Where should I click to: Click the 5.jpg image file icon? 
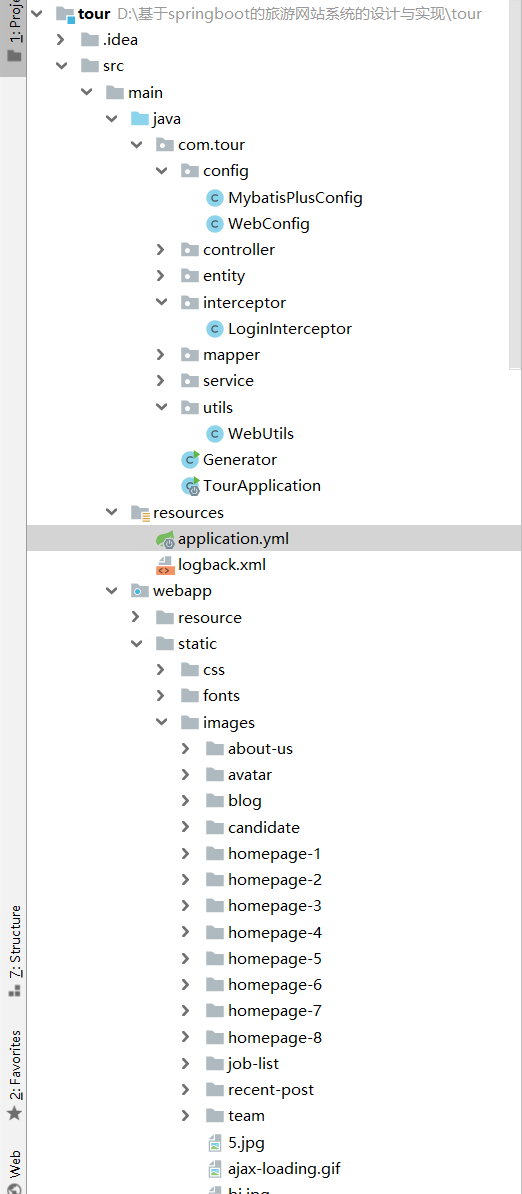click(x=215, y=1142)
